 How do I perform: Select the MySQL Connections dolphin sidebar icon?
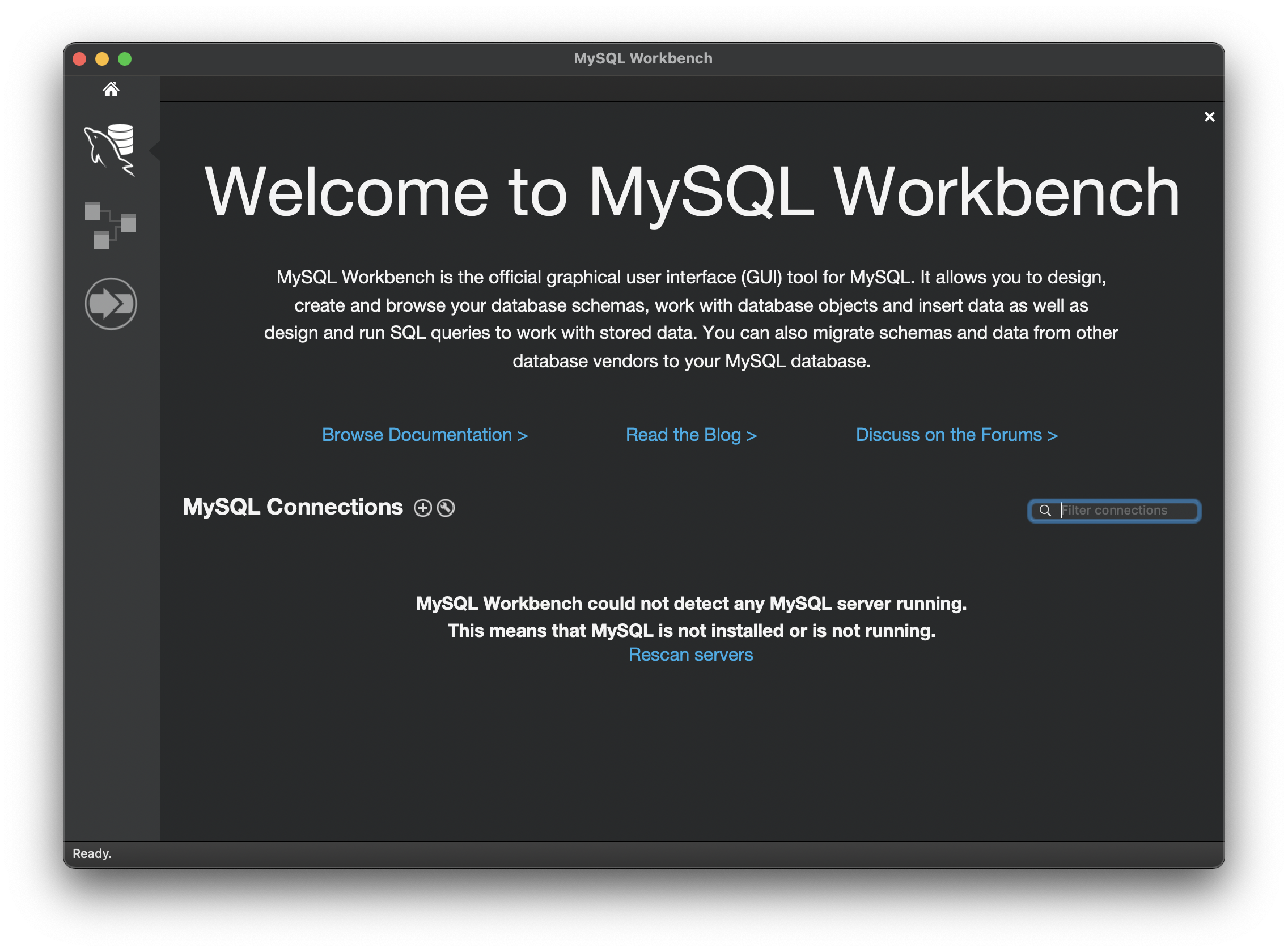pyautogui.click(x=110, y=150)
